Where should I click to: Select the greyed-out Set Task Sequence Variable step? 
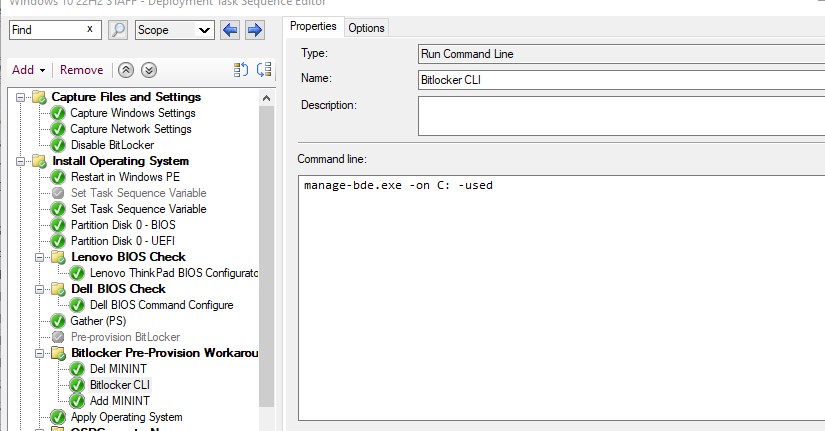point(138,193)
